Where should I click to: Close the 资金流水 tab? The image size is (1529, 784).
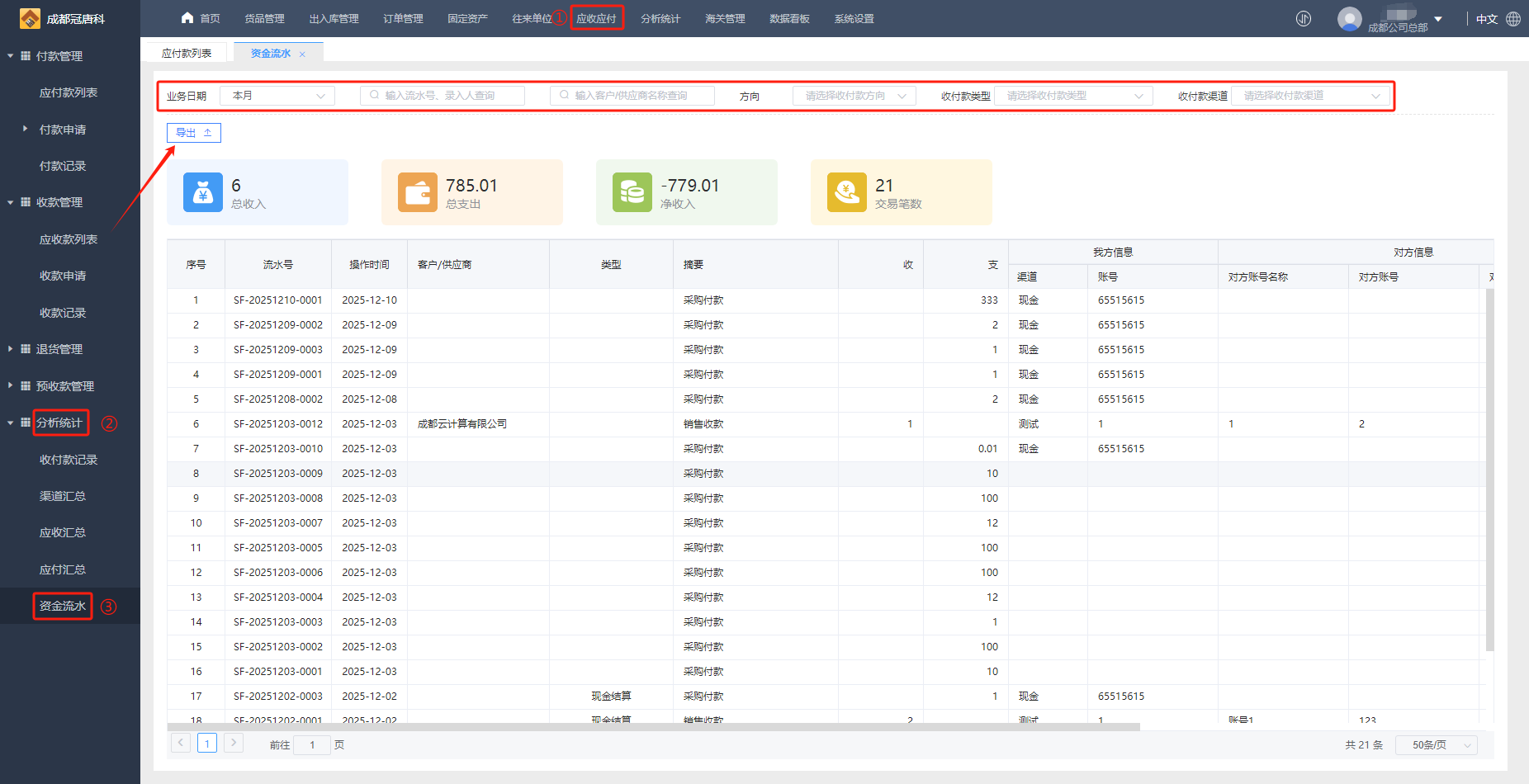pyautogui.click(x=302, y=54)
